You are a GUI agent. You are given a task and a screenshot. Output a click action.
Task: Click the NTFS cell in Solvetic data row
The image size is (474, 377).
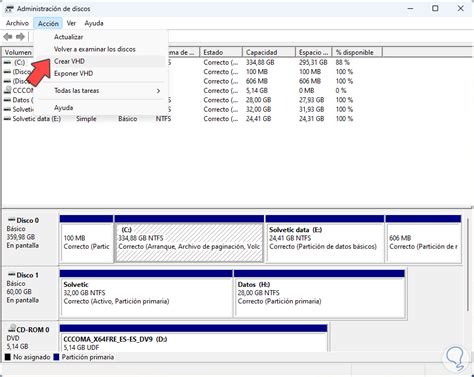pos(163,119)
